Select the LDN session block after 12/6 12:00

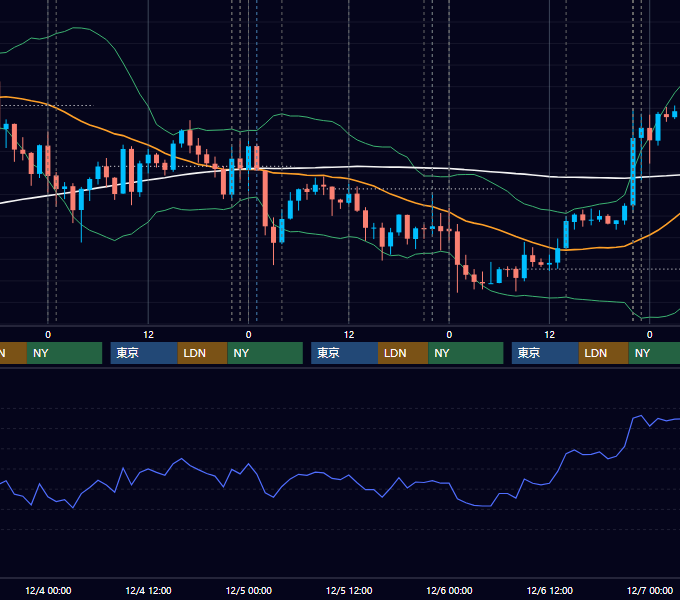coord(604,353)
